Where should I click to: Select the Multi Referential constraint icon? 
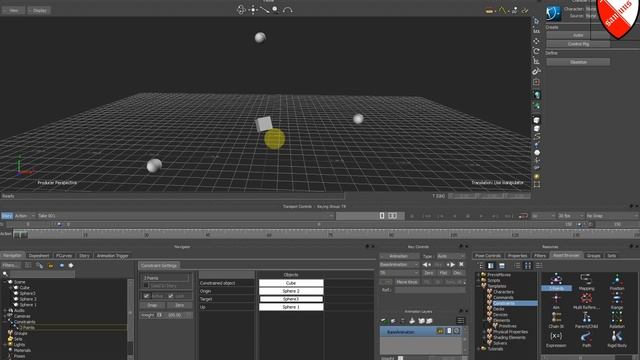coord(586,298)
